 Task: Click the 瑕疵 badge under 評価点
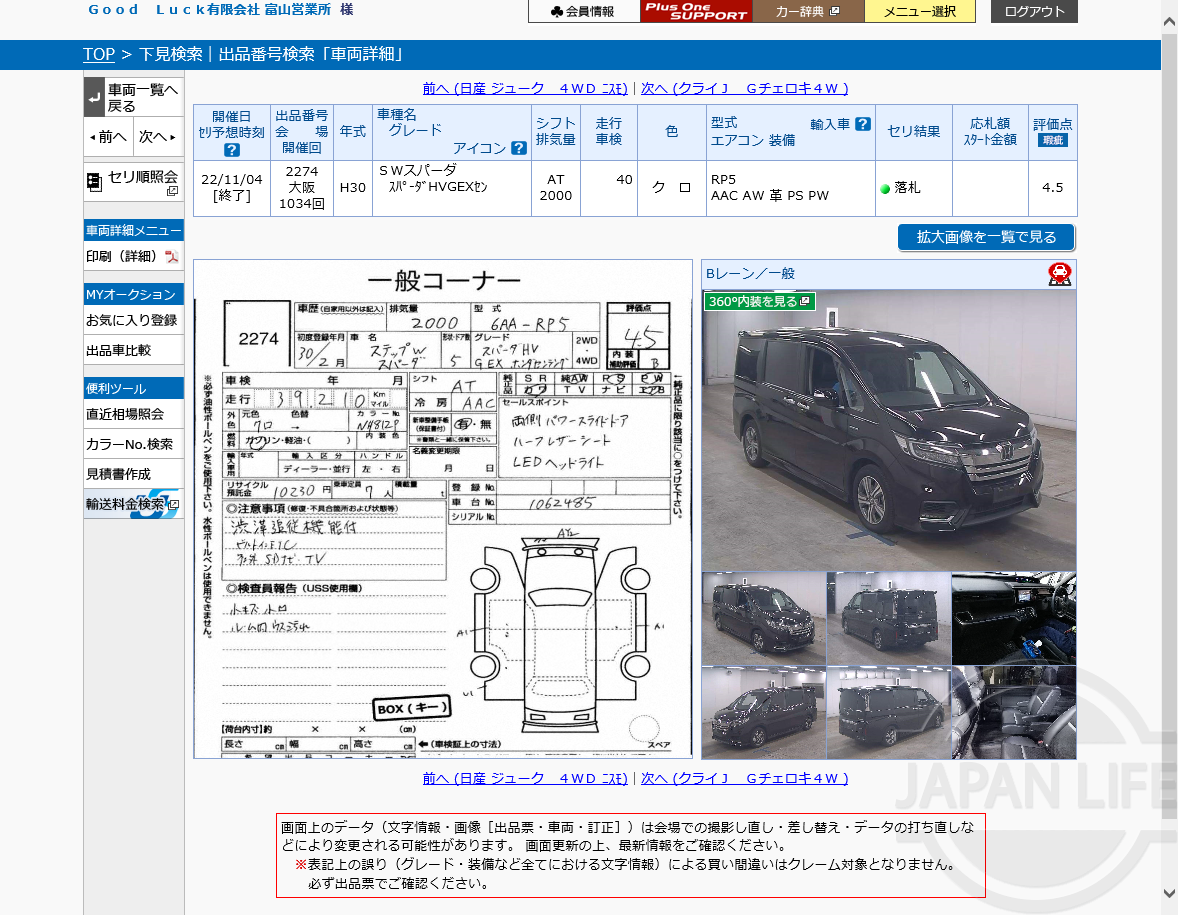[1052, 141]
